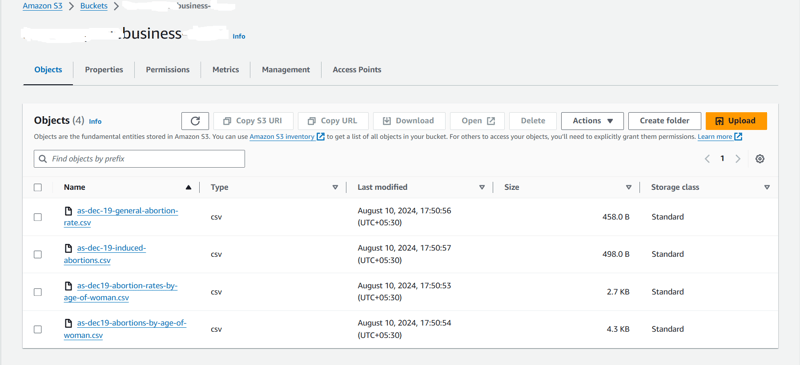The image size is (800, 365).
Task: Click Info link beside bucket name
Action: 239,36
